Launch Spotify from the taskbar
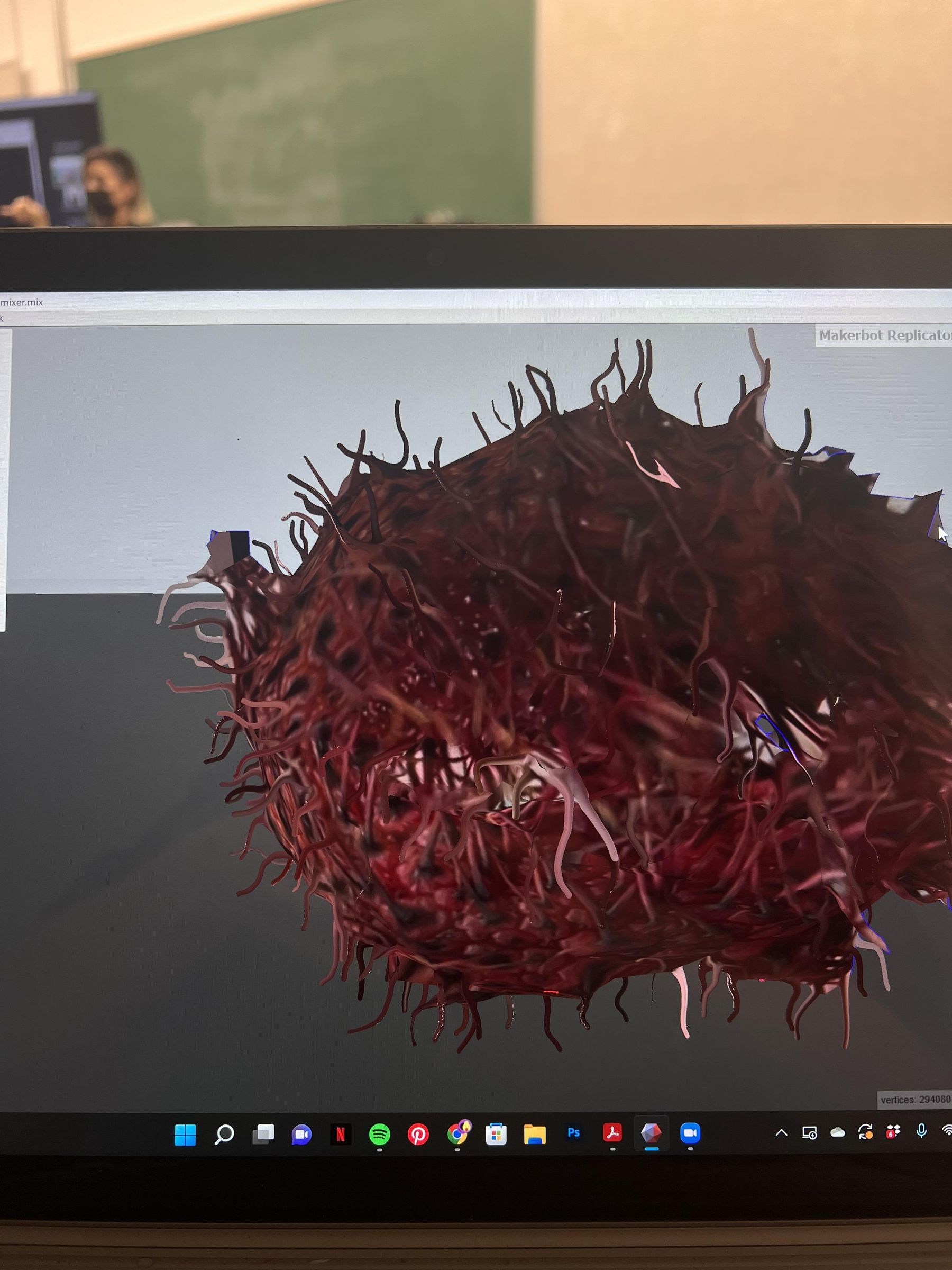 click(x=379, y=1132)
